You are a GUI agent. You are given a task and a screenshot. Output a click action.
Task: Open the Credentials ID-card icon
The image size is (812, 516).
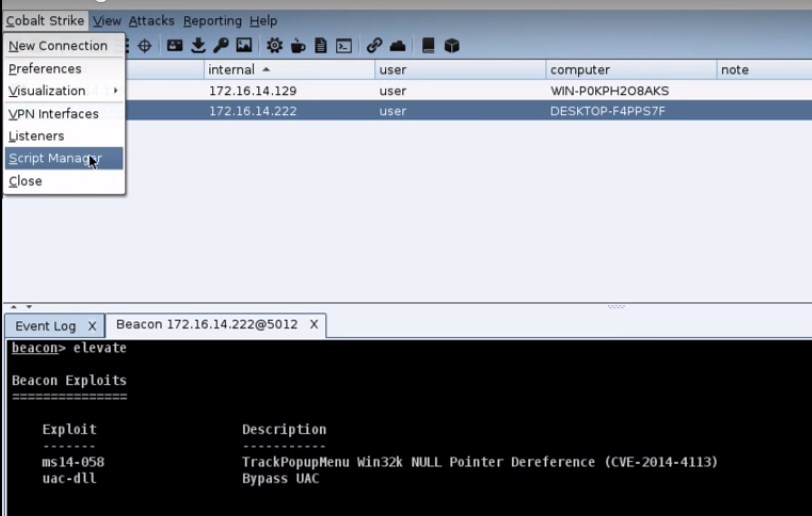tap(175, 46)
